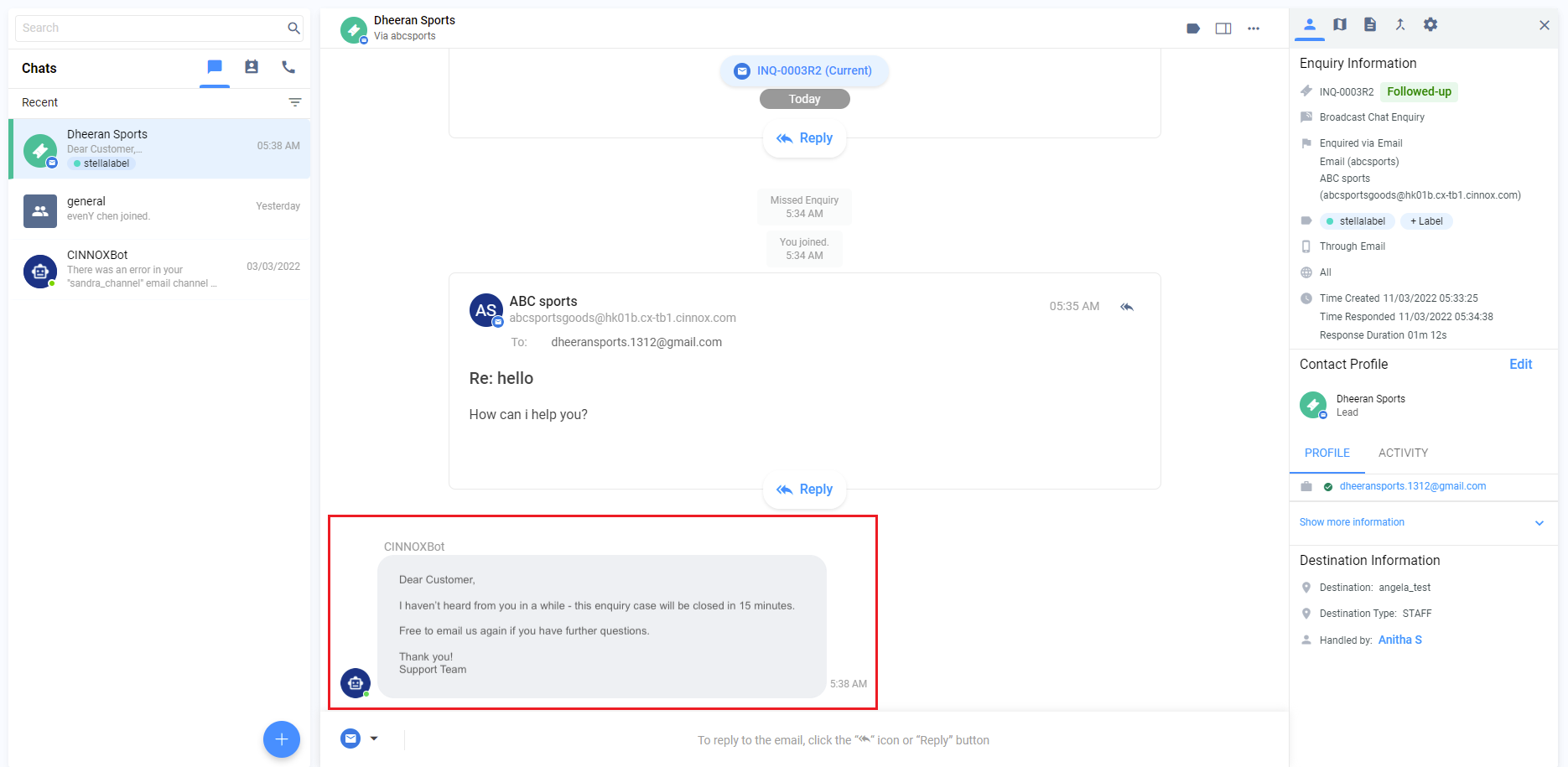Click the Destination: angela_test entry

(1375, 588)
